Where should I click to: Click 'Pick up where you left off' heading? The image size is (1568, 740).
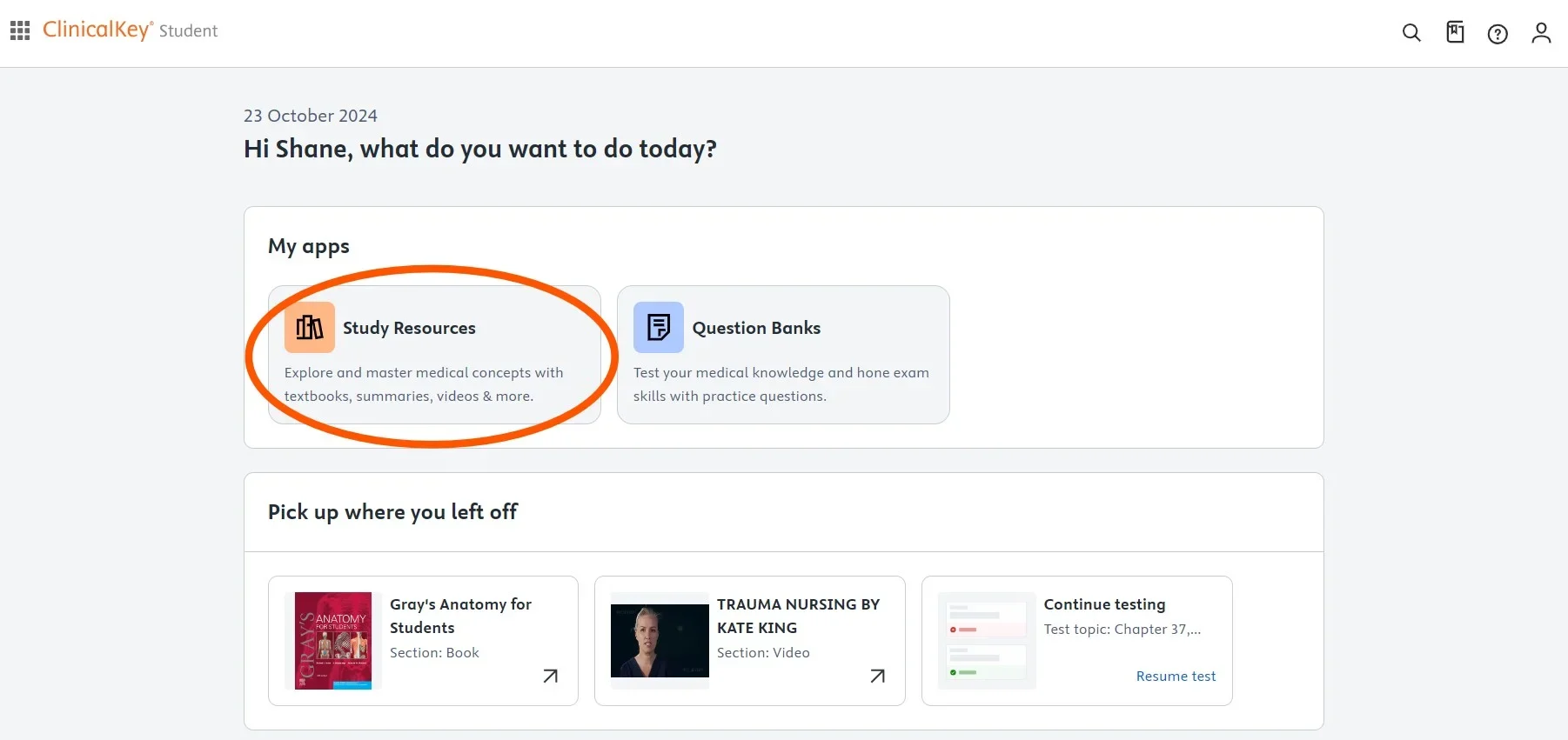point(392,512)
